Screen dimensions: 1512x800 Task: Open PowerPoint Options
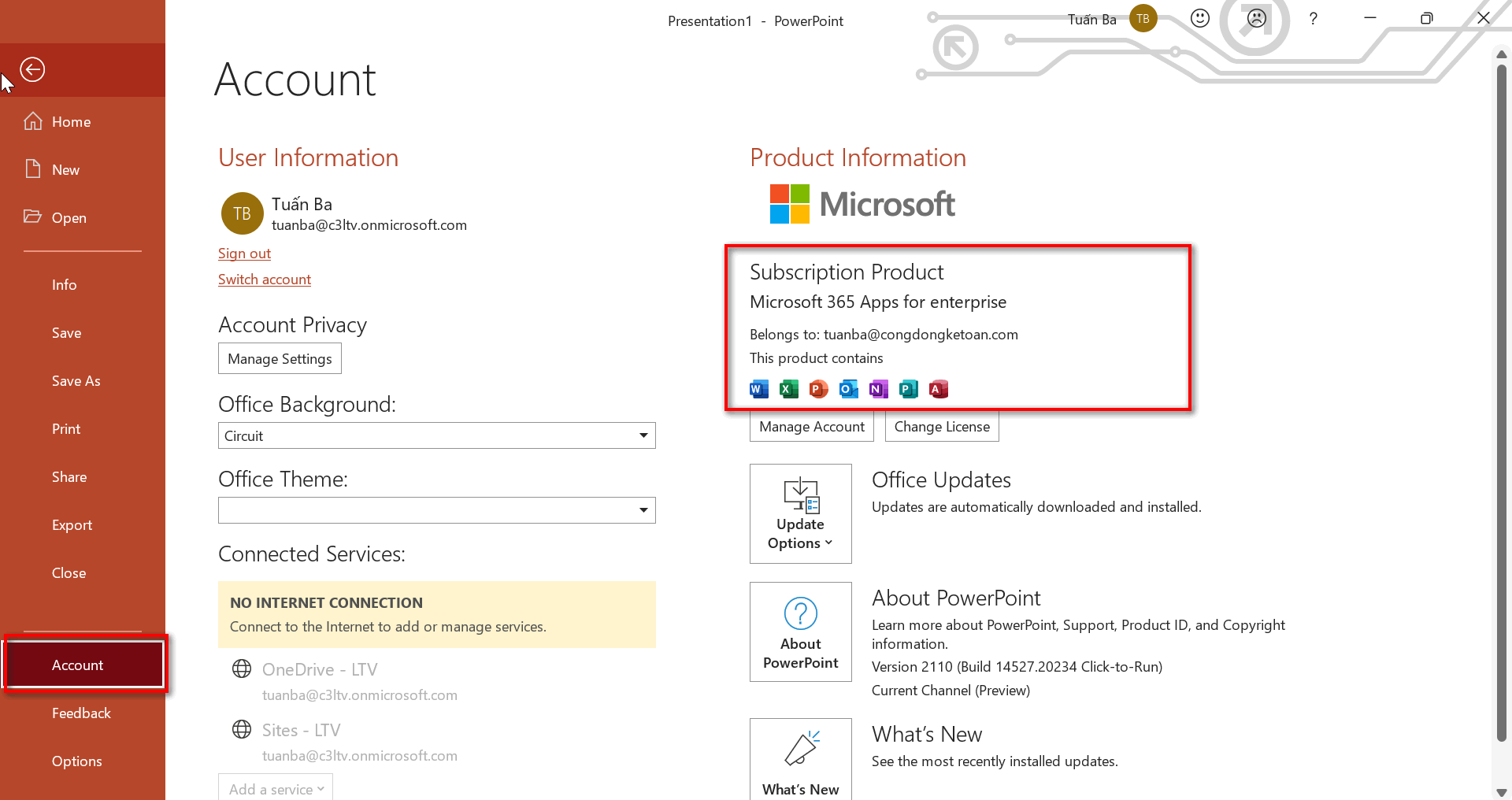coord(82,761)
